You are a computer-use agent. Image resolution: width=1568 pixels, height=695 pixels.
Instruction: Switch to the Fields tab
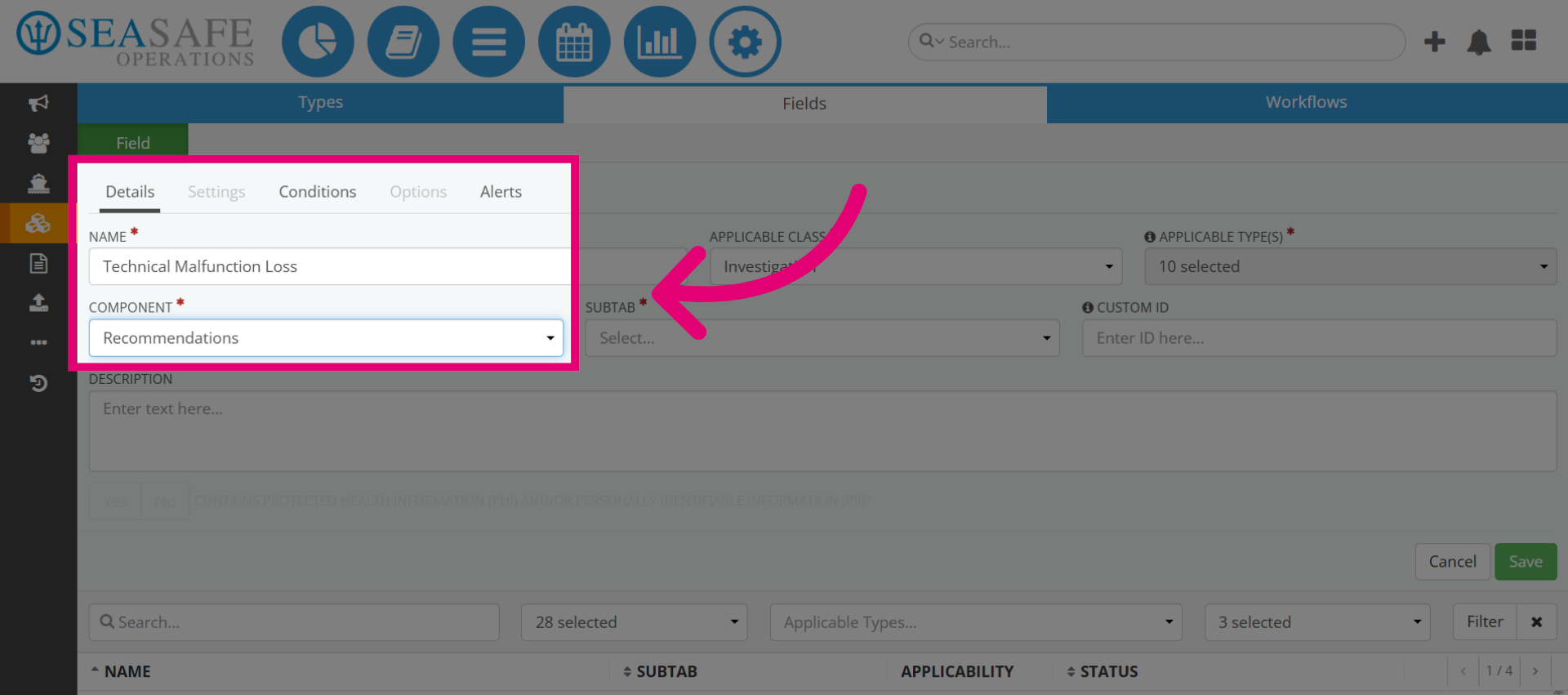[x=805, y=104]
